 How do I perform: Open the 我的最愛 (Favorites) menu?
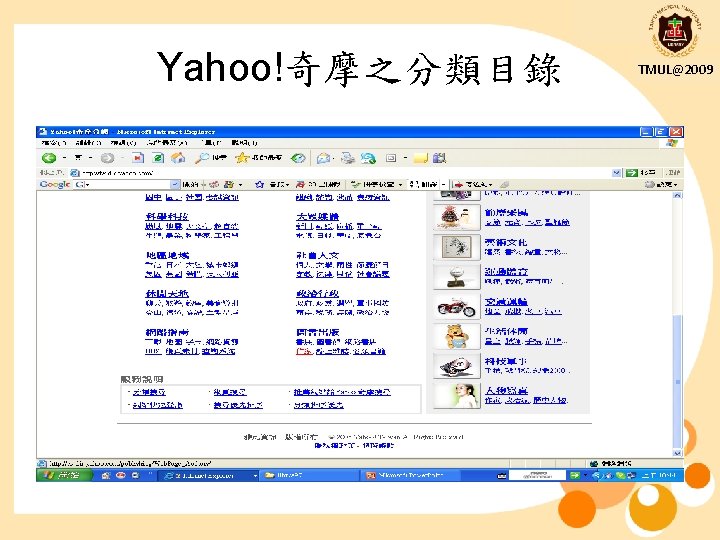[x=167, y=143]
